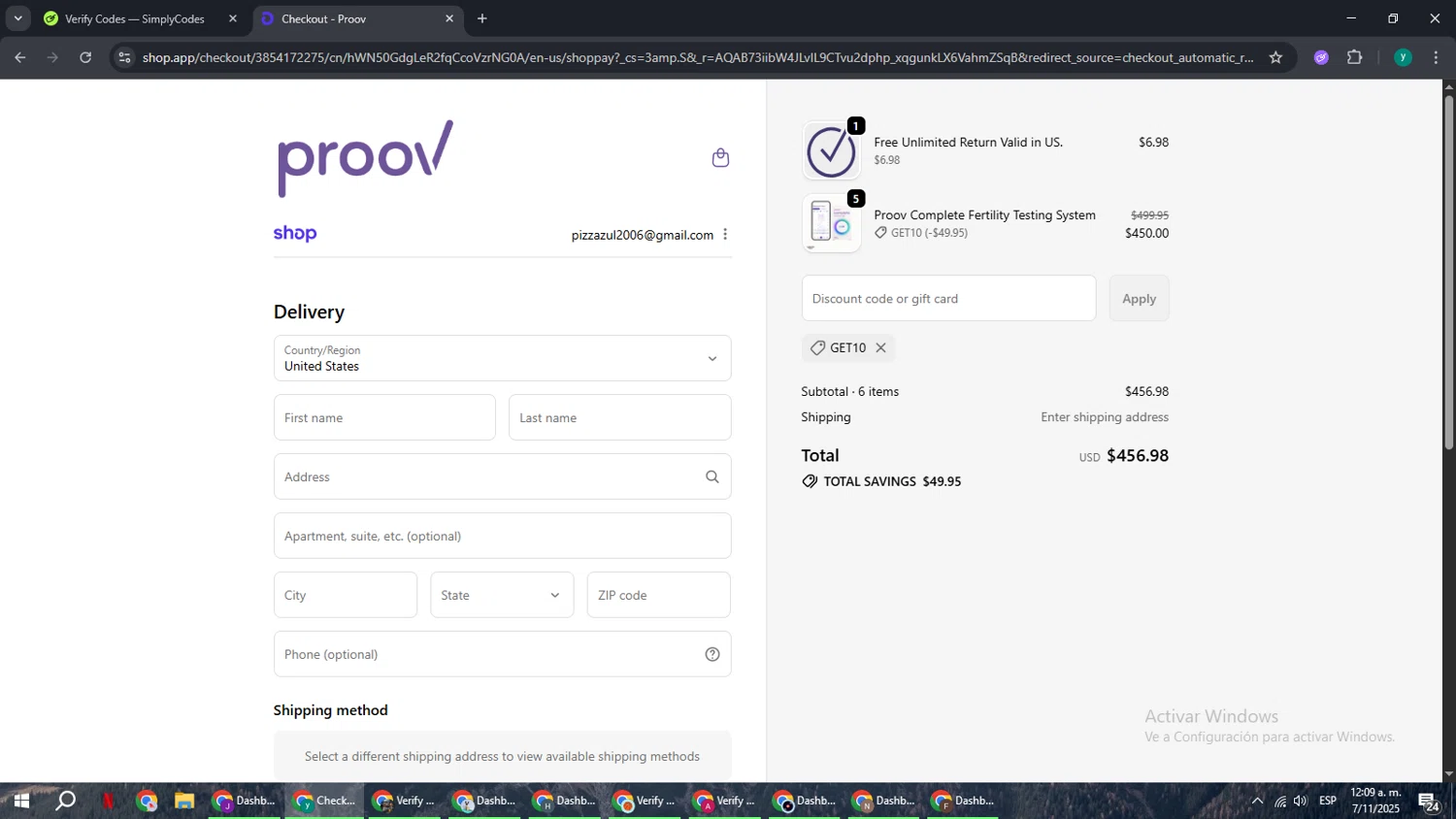The width and height of the screenshot is (1456, 819).
Task: Click the page vertical scrollbar
Action: coord(1448,272)
